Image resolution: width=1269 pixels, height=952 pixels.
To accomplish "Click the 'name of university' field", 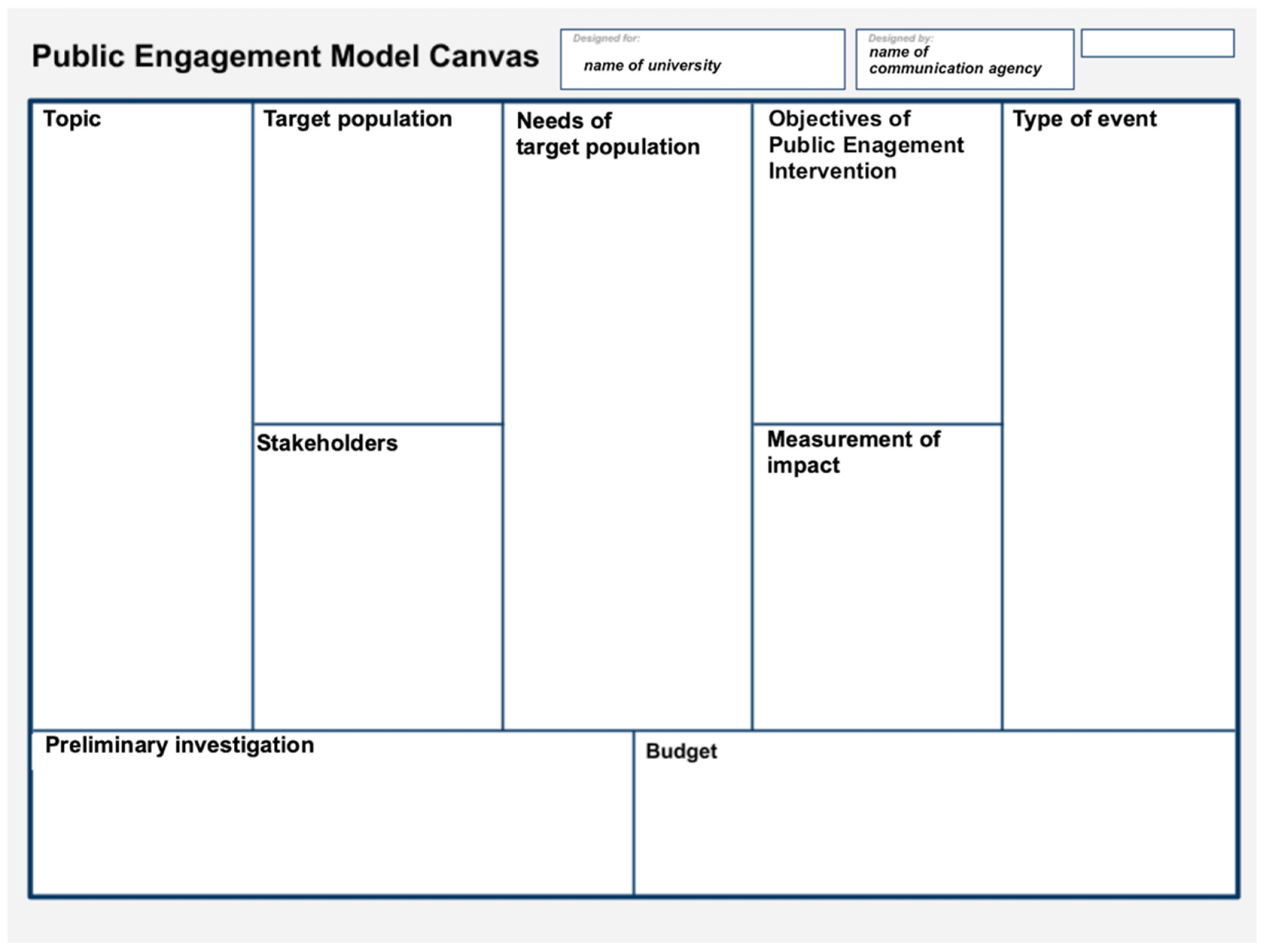I will (652, 65).
